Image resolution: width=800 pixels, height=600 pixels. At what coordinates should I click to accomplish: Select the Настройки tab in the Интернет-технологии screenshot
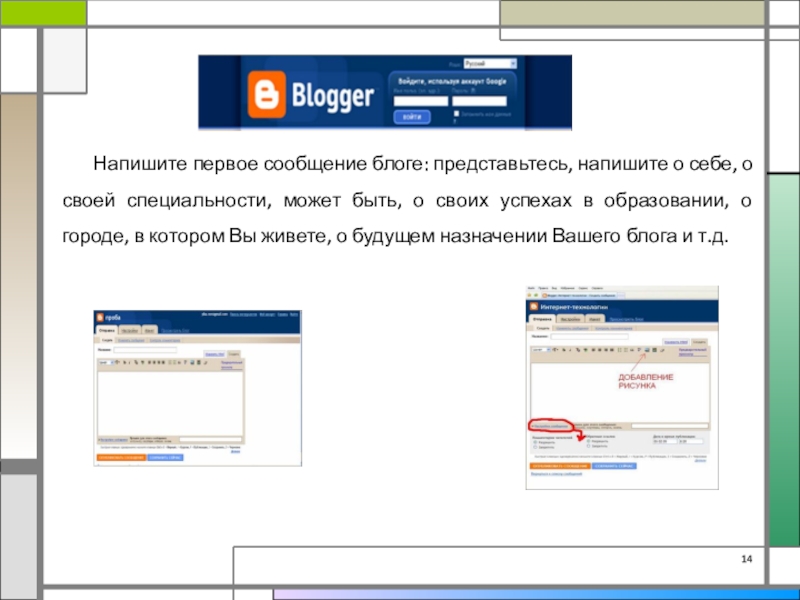pos(570,319)
